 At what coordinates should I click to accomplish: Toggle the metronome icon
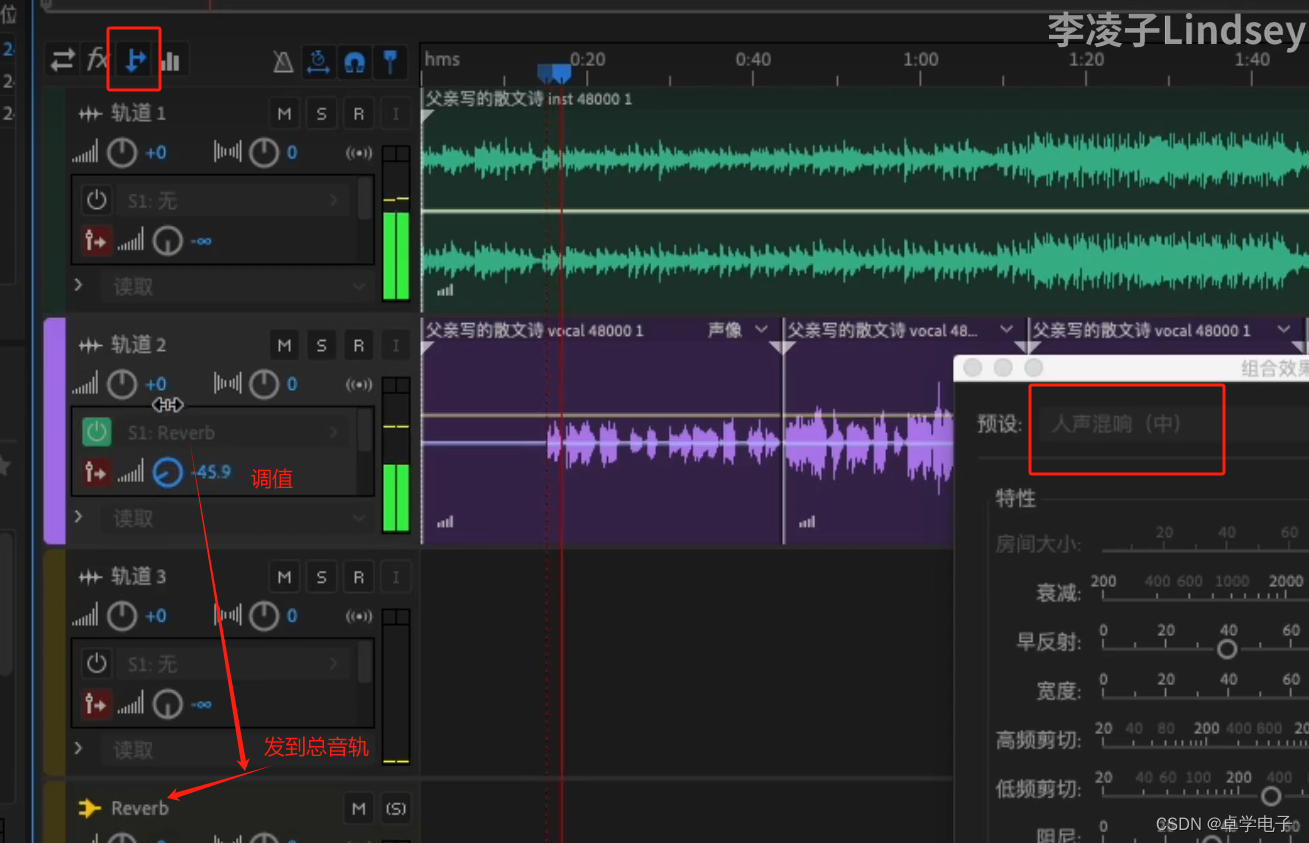click(x=283, y=62)
